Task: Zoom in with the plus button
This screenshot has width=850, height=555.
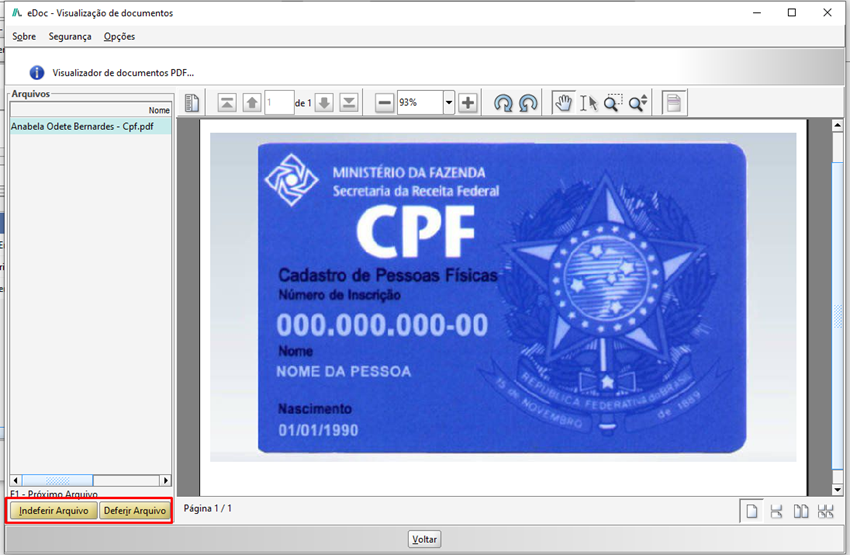Action: coord(467,102)
